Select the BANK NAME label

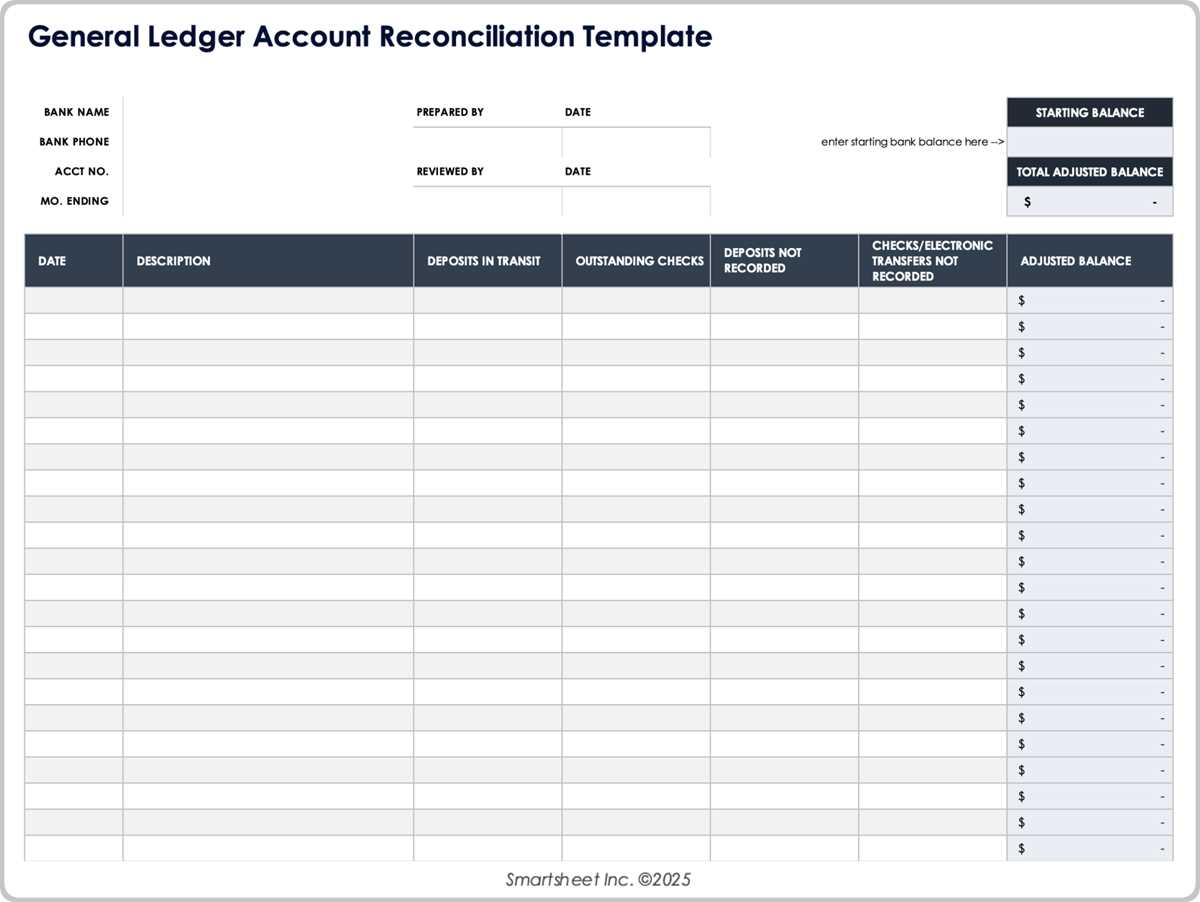tap(77, 112)
